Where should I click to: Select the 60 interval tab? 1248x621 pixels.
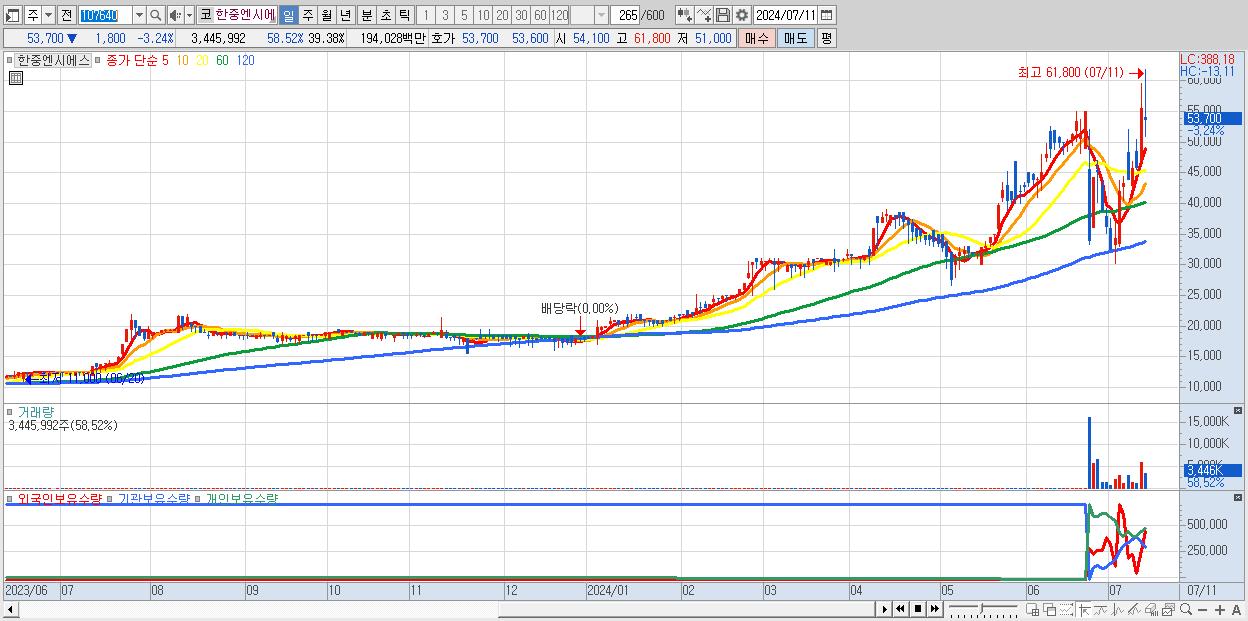pyautogui.click(x=540, y=15)
